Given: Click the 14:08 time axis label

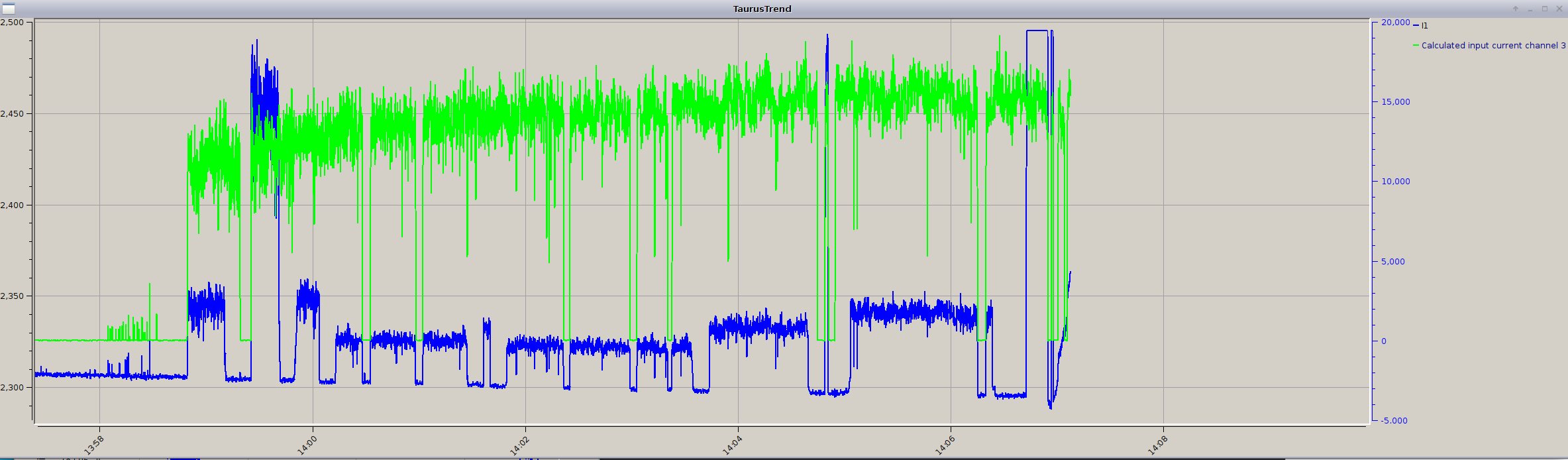Looking at the screenshot, I should click(x=1158, y=445).
